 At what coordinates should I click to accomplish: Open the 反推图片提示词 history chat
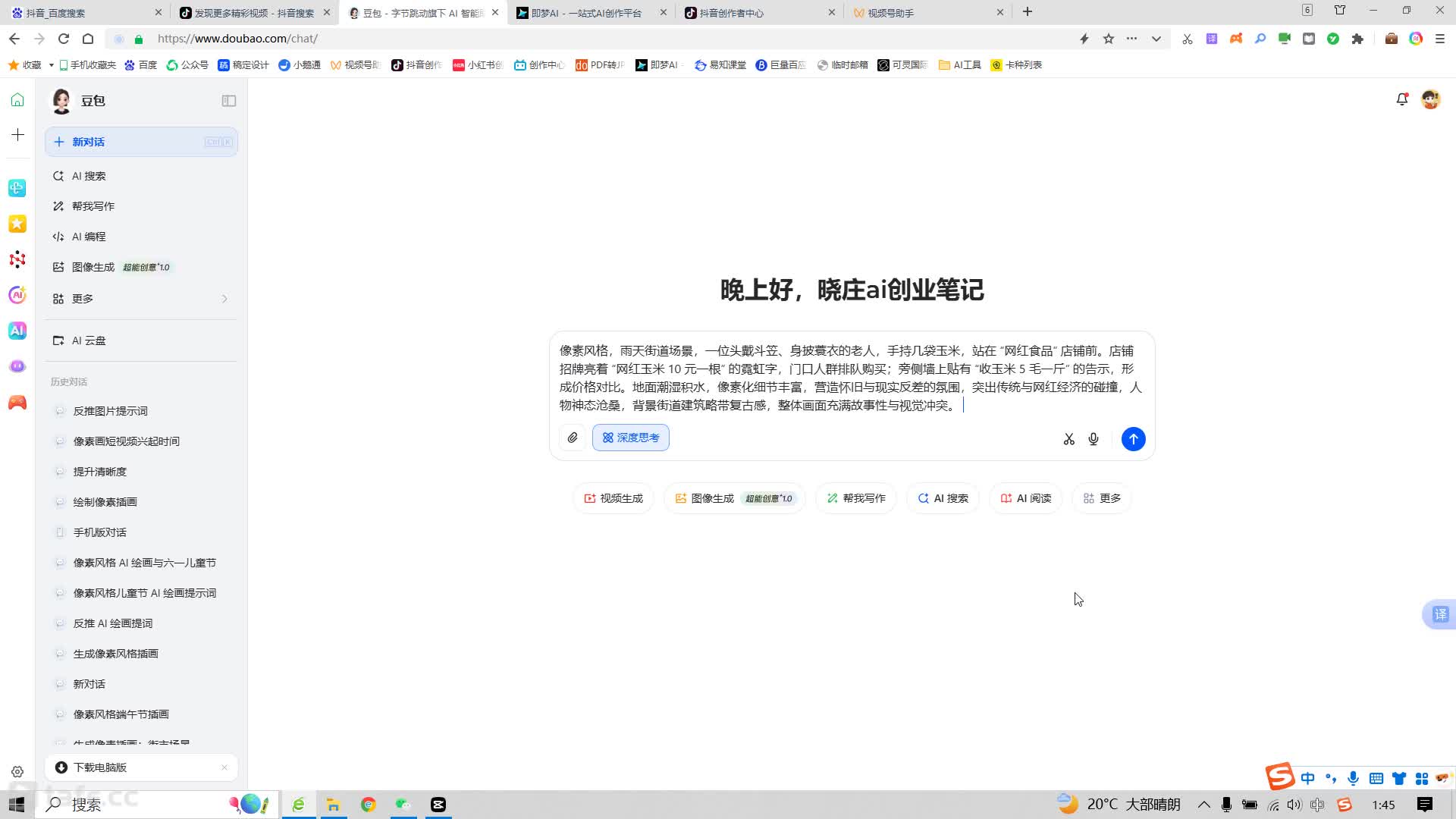[x=109, y=410]
